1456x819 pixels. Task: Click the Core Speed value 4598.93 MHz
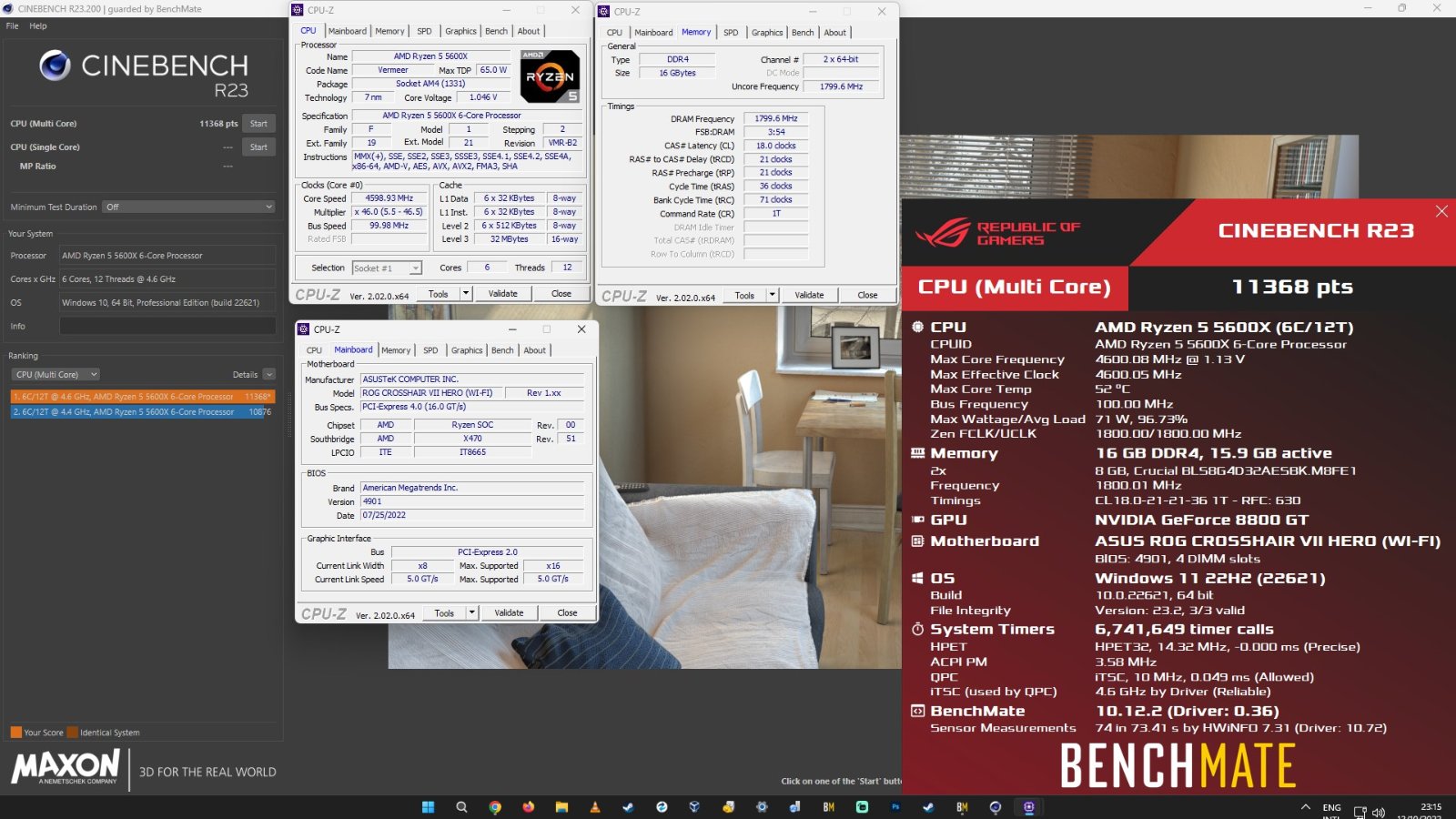389,198
